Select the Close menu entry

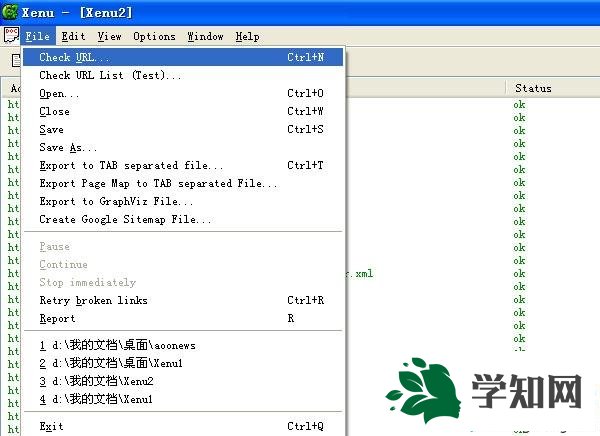click(x=183, y=111)
